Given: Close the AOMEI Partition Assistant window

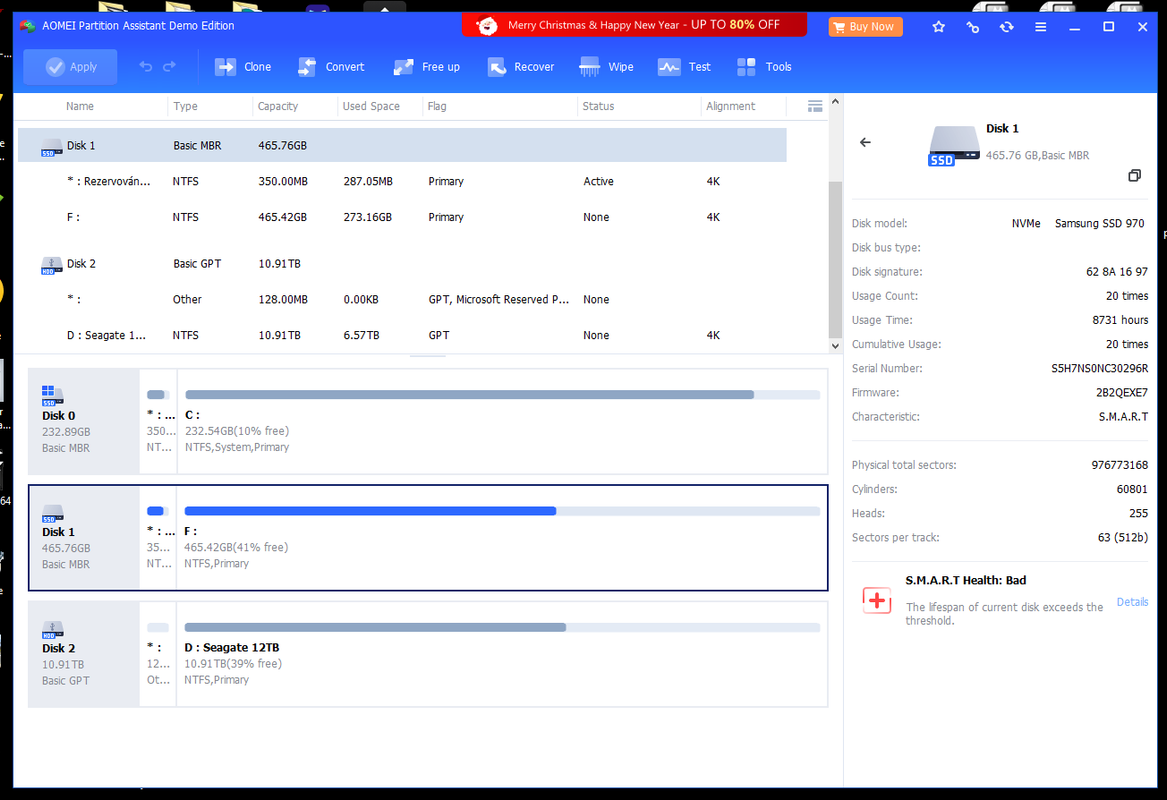Looking at the screenshot, I should click(1142, 27).
